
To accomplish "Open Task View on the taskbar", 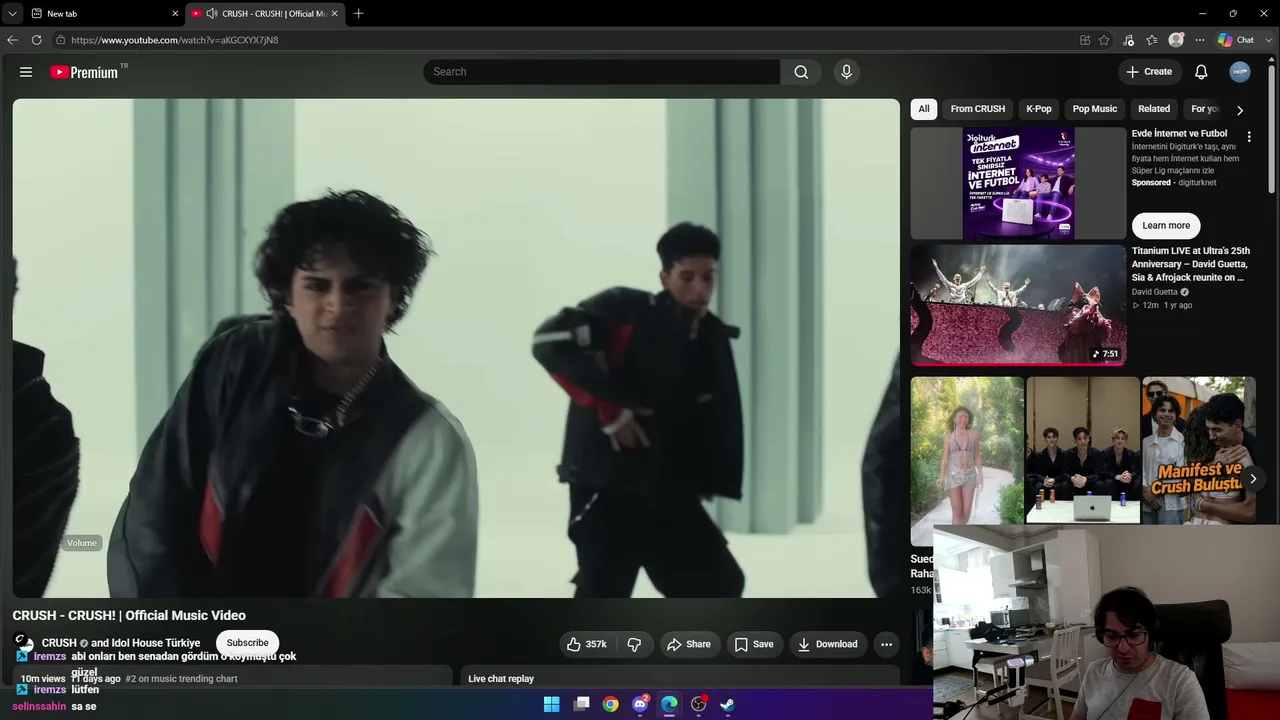I will point(581,704).
